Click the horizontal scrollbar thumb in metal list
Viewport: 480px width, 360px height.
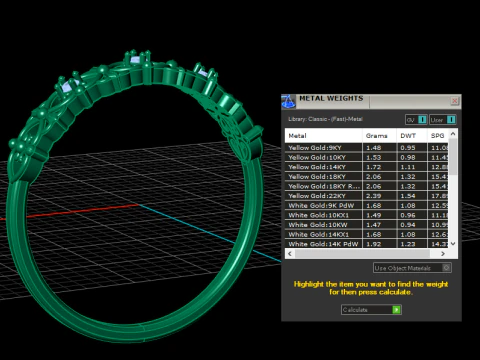(x=362, y=254)
